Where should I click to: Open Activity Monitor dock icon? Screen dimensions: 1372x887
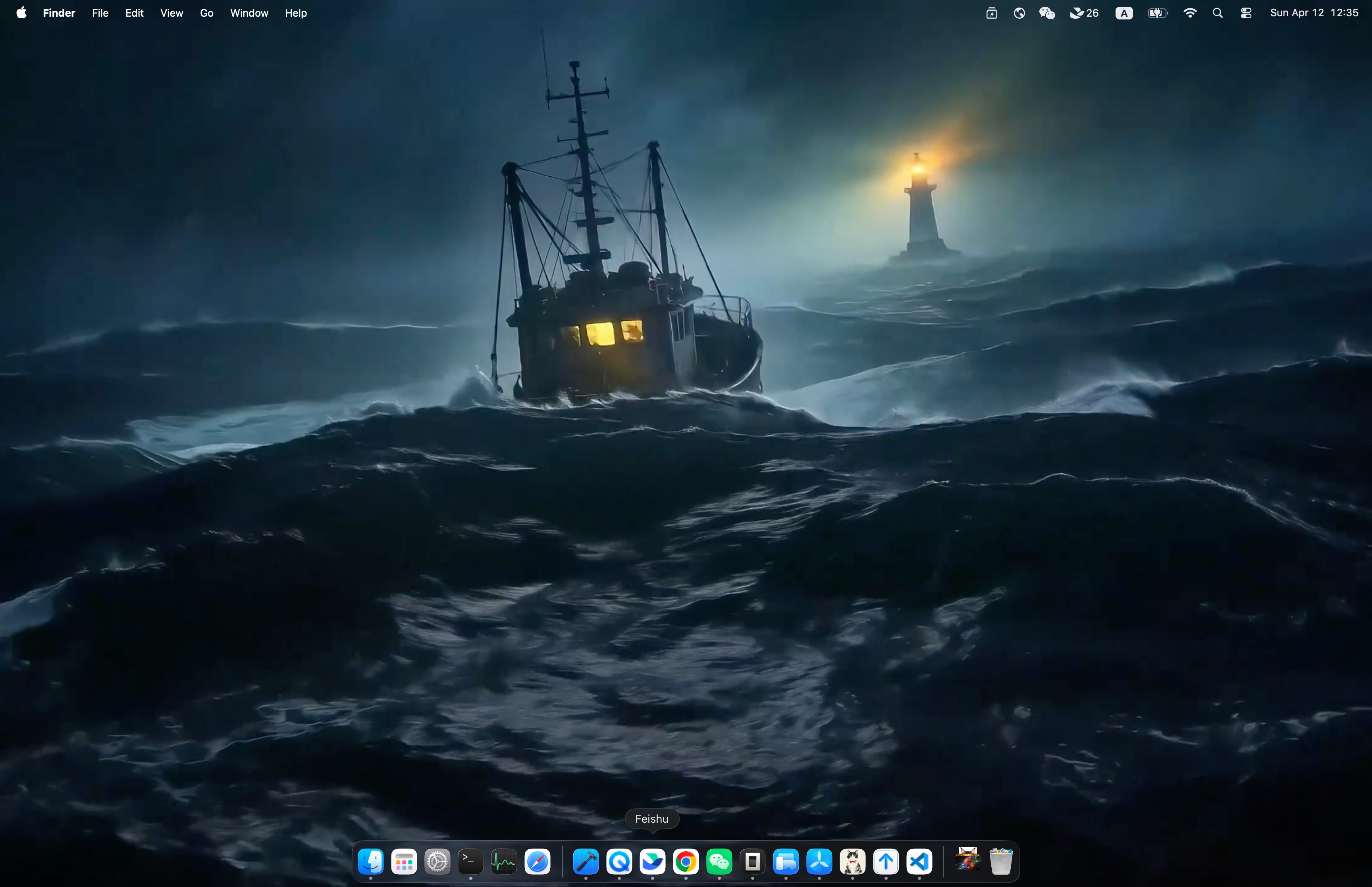point(504,862)
